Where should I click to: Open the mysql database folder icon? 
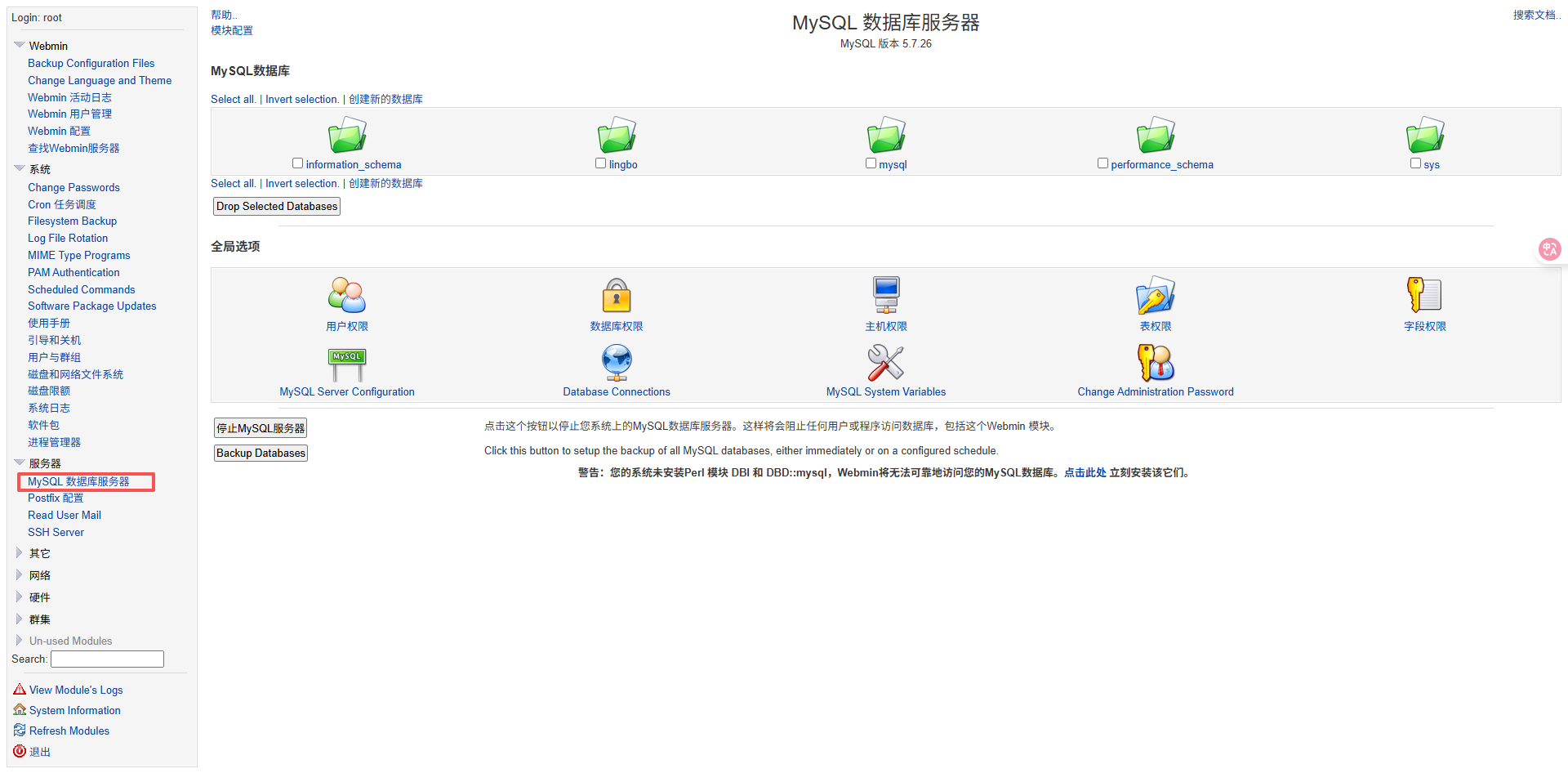point(886,135)
